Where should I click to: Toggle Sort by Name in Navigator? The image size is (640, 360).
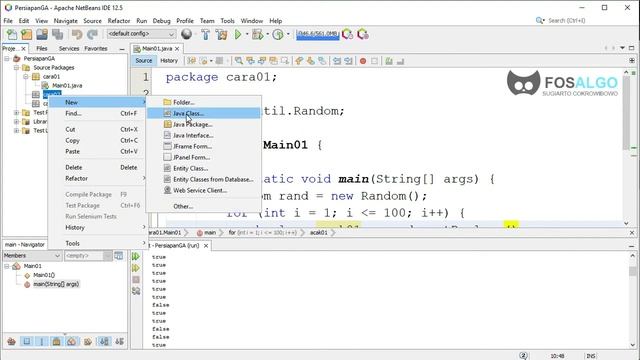pyautogui.click(x=104, y=341)
